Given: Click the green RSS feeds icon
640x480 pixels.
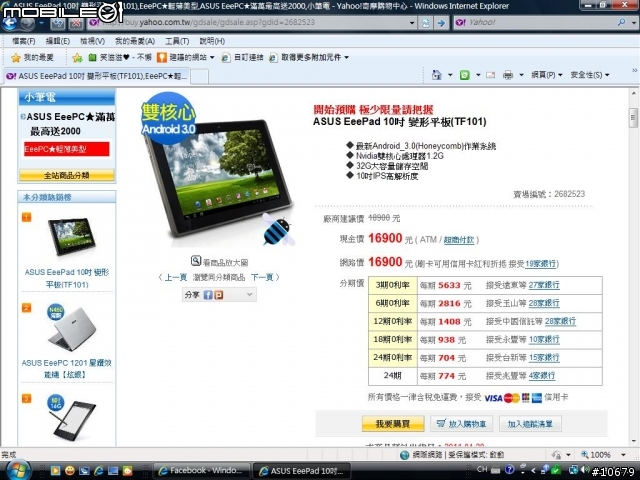Looking at the screenshot, I should click(x=464, y=75).
